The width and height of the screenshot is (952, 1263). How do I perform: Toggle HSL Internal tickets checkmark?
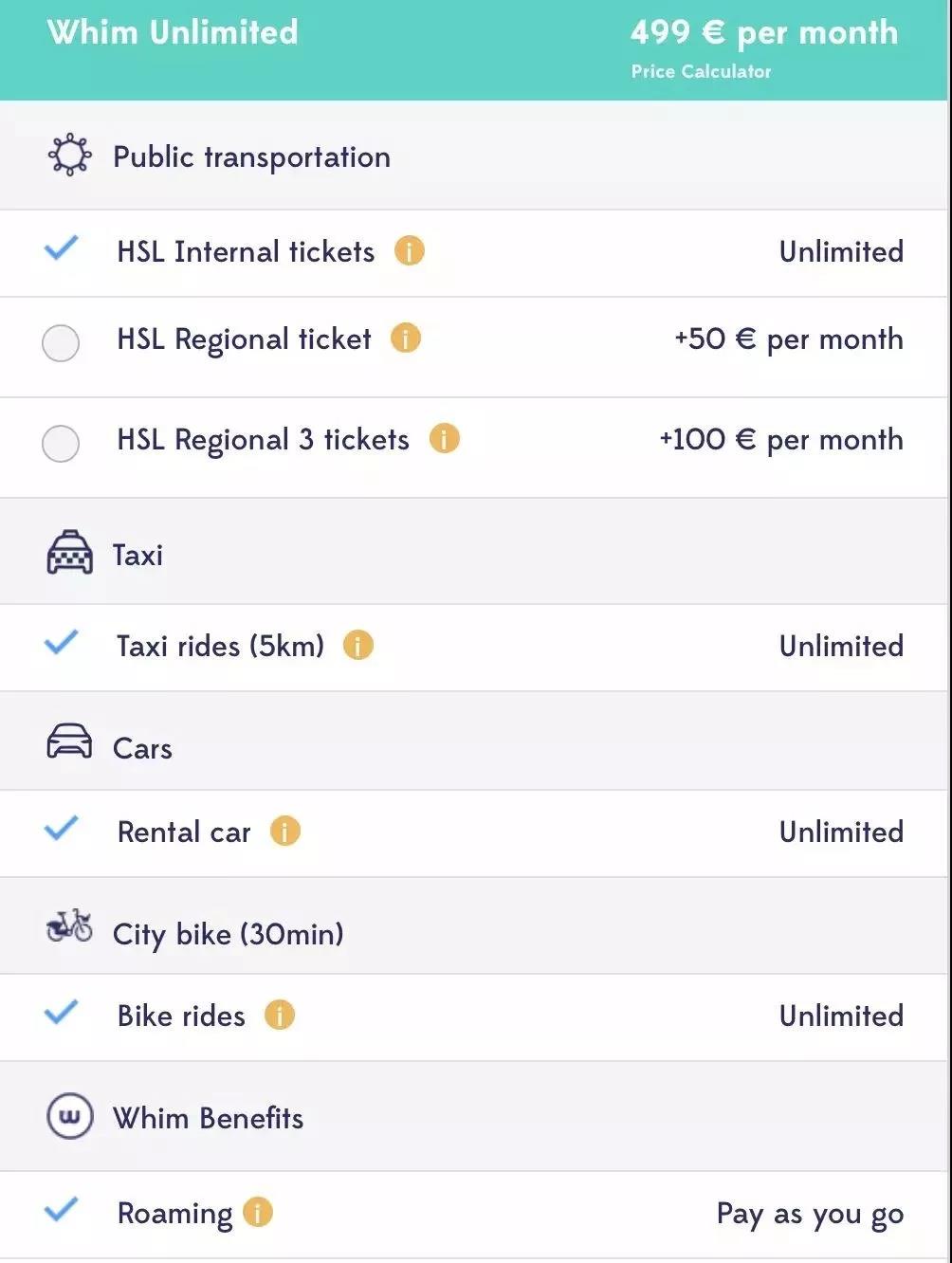tap(62, 249)
